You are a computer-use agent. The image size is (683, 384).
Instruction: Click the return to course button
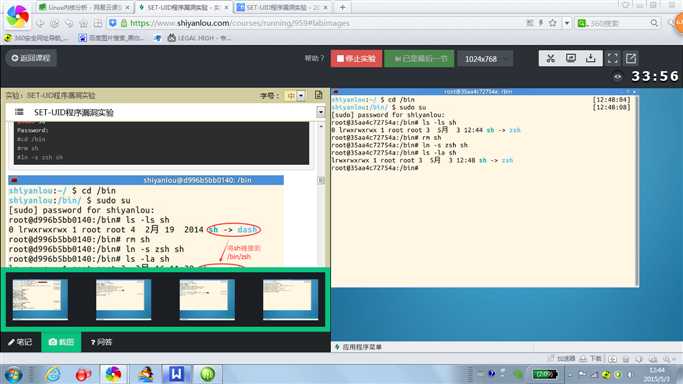[31, 58]
